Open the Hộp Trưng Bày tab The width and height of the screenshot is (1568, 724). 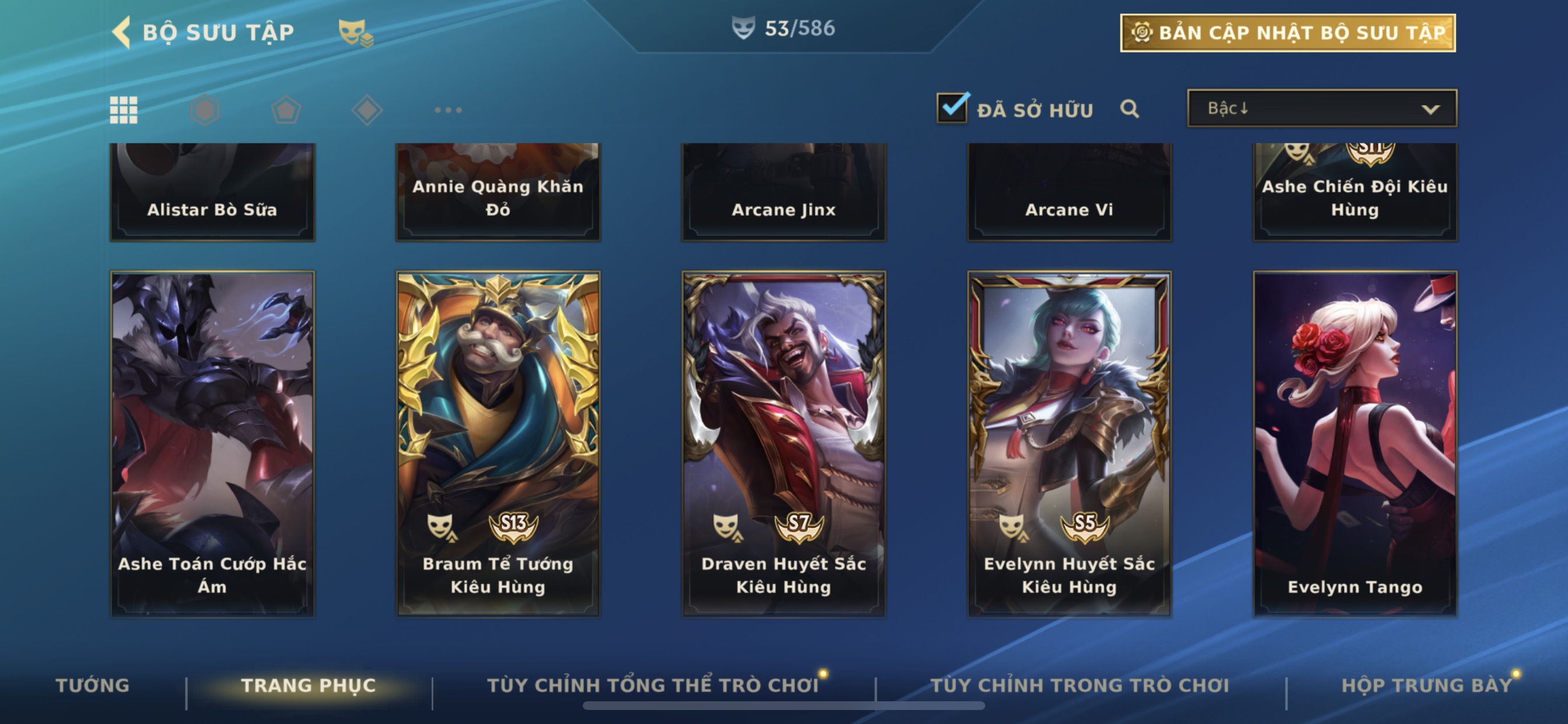(x=1426, y=685)
